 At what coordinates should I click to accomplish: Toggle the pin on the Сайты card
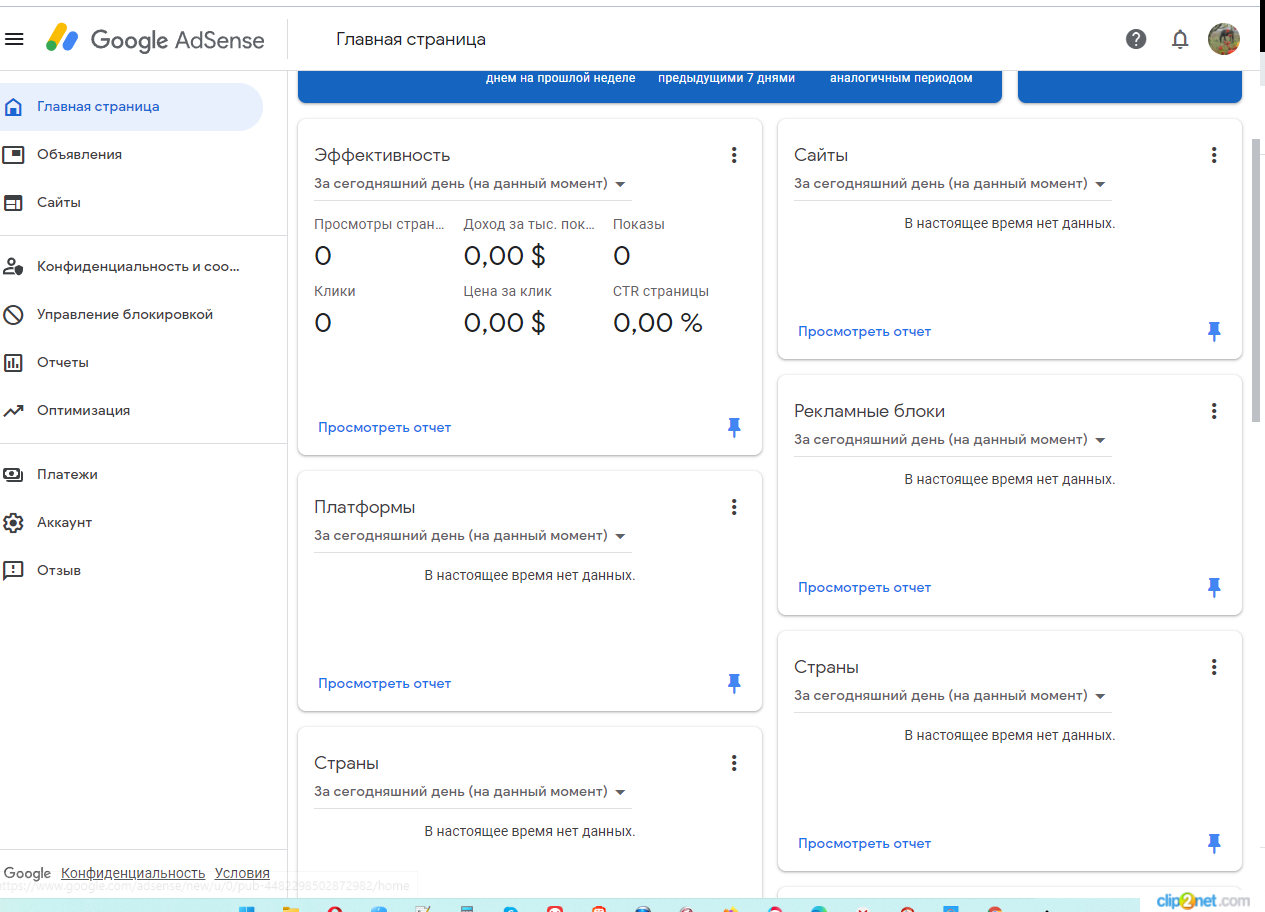(1214, 332)
